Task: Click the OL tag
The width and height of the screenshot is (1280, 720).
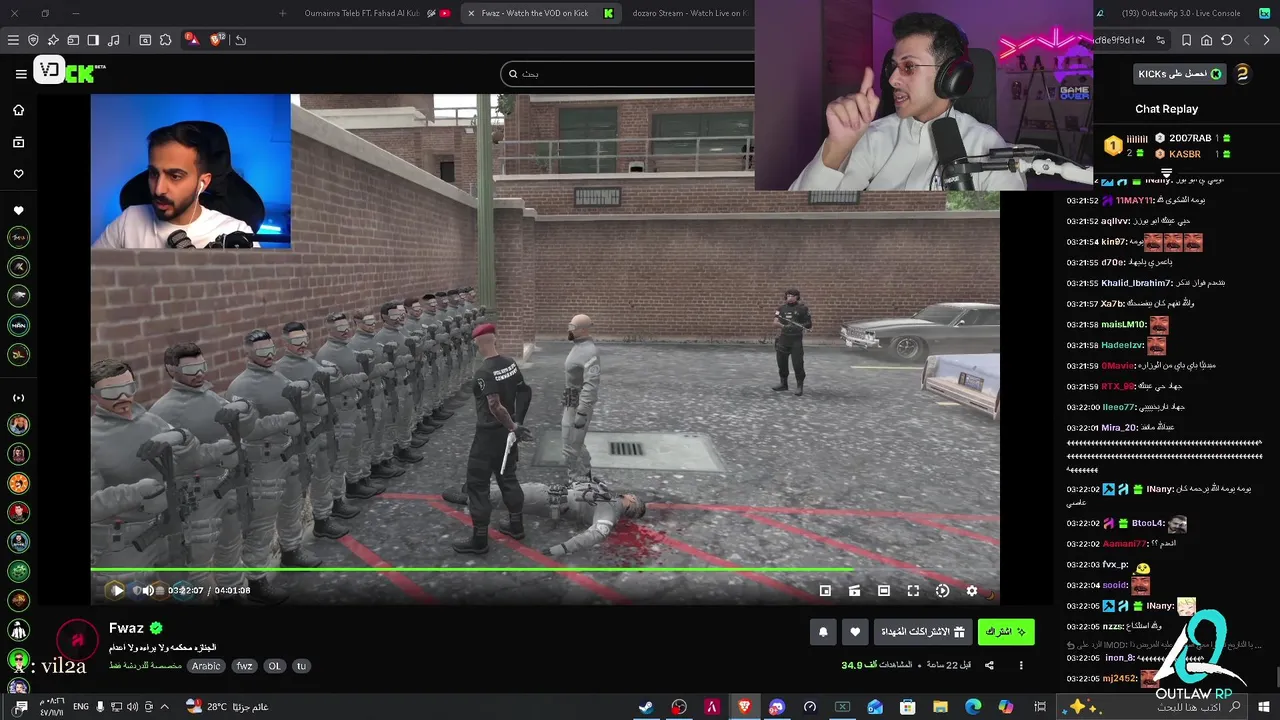Action: pos(274,666)
